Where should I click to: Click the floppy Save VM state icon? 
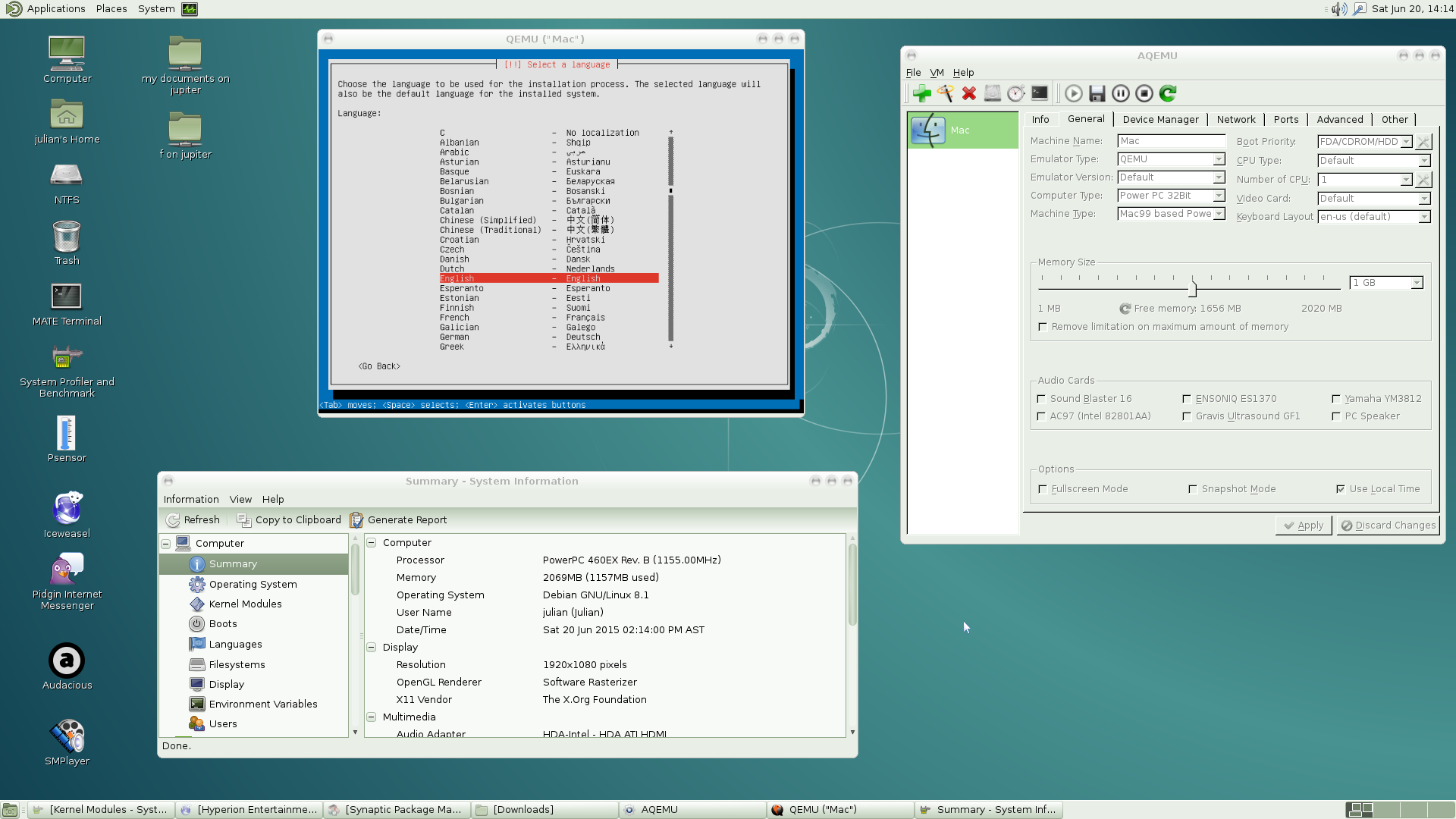pos(1097,93)
